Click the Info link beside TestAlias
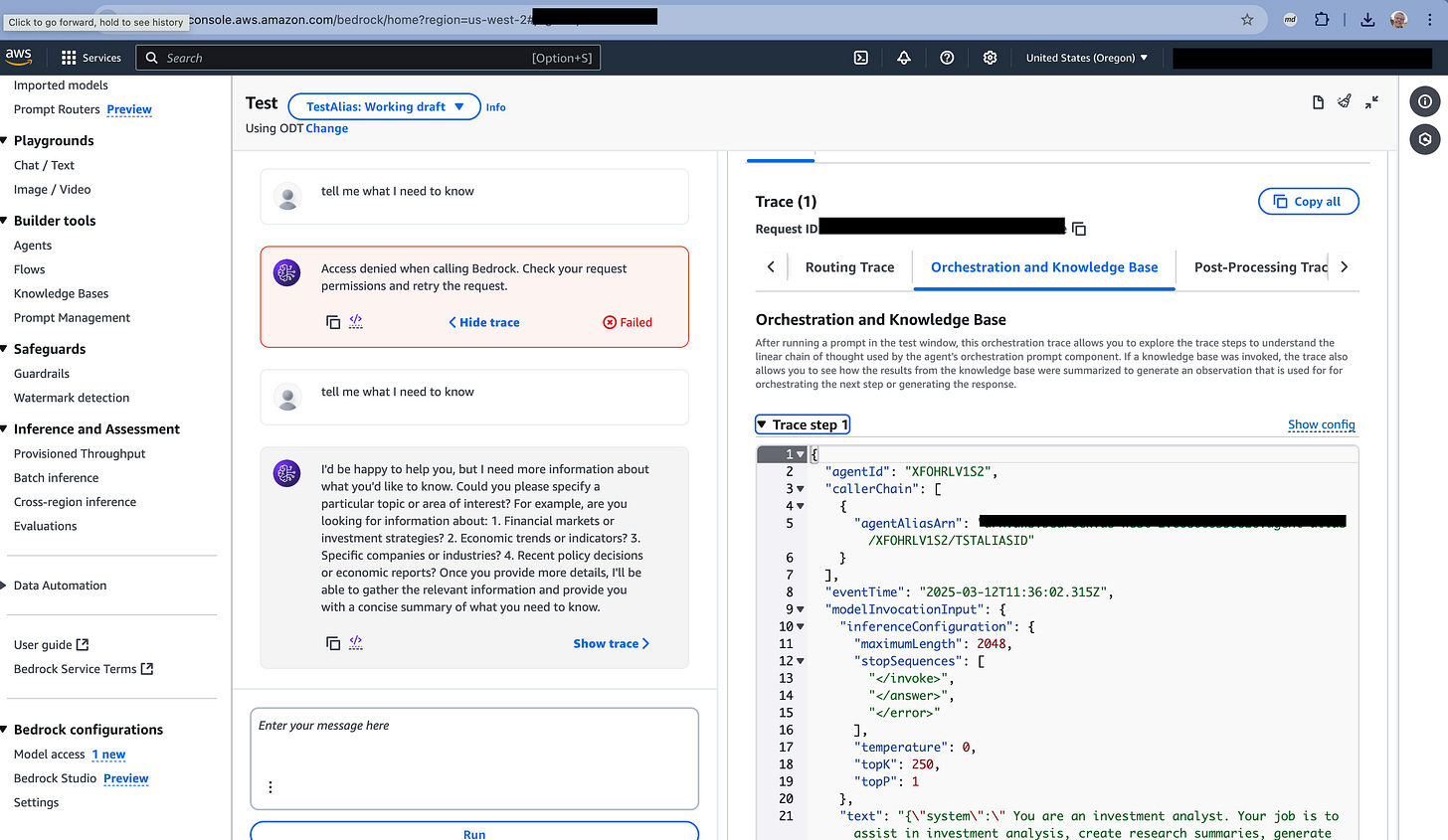The image size is (1448, 840). [x=495, y=107]
